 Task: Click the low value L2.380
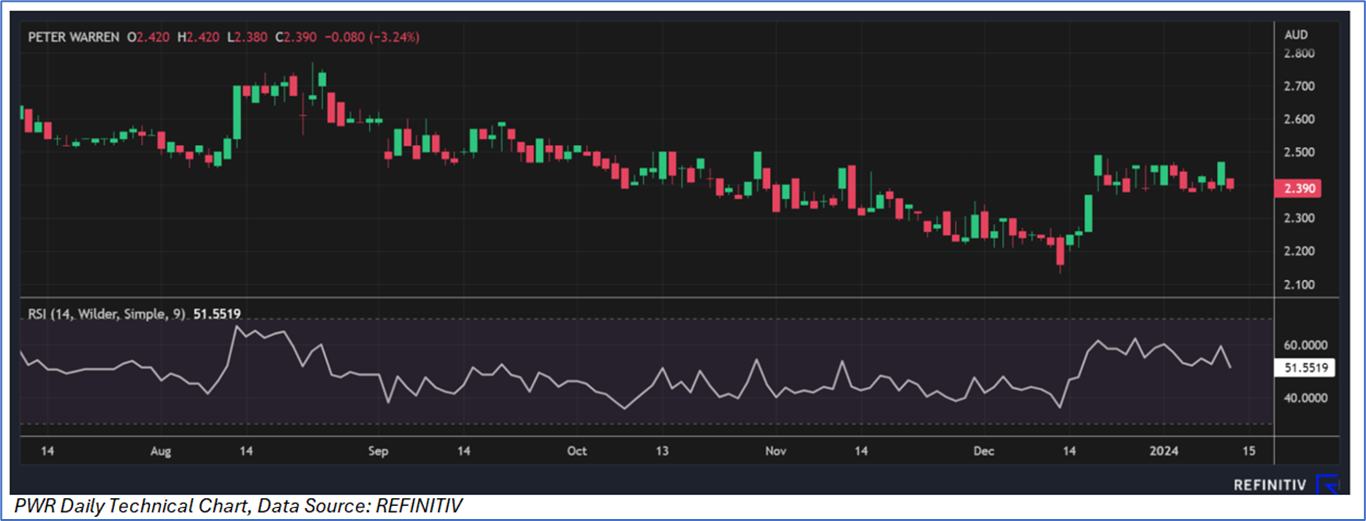(x=245, y=37)
